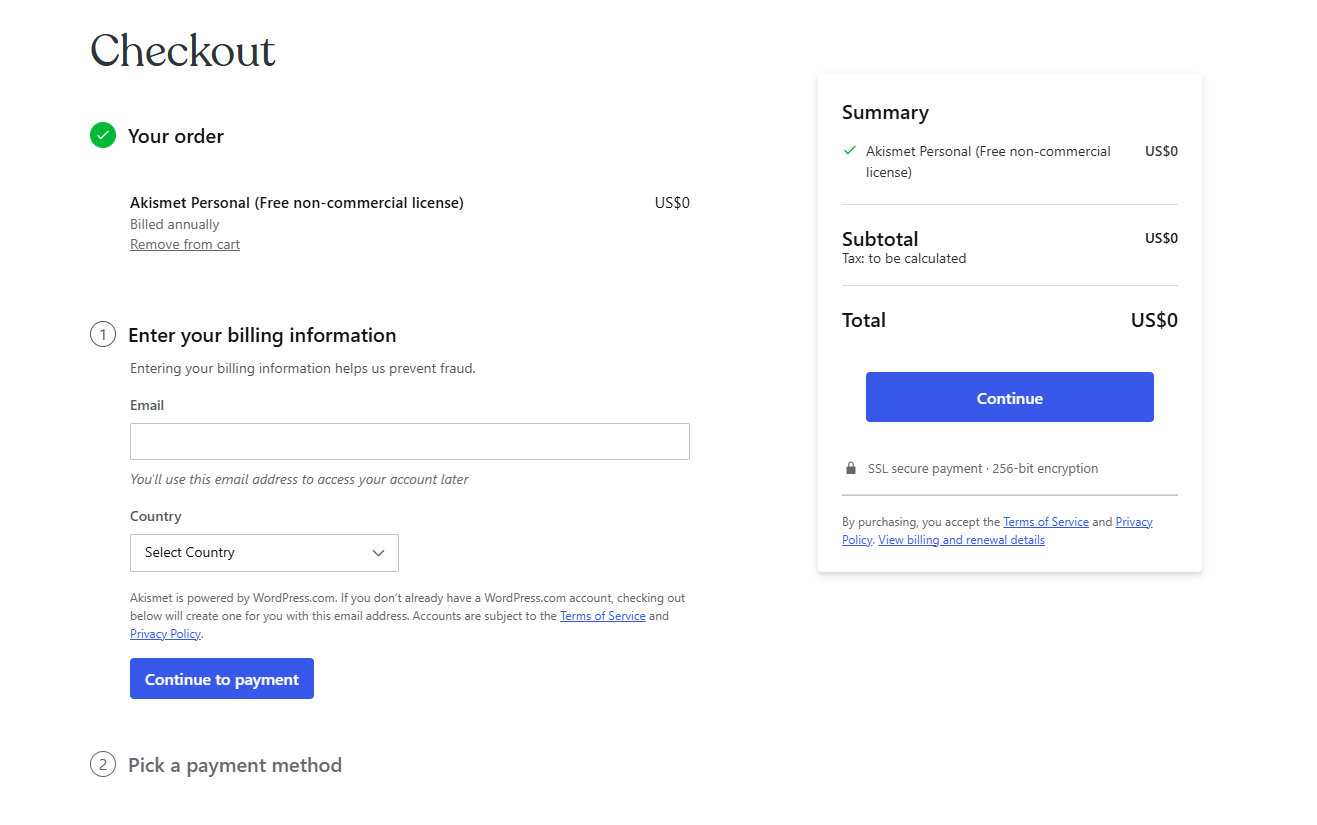View billing and renewal details

coord(961,540)
